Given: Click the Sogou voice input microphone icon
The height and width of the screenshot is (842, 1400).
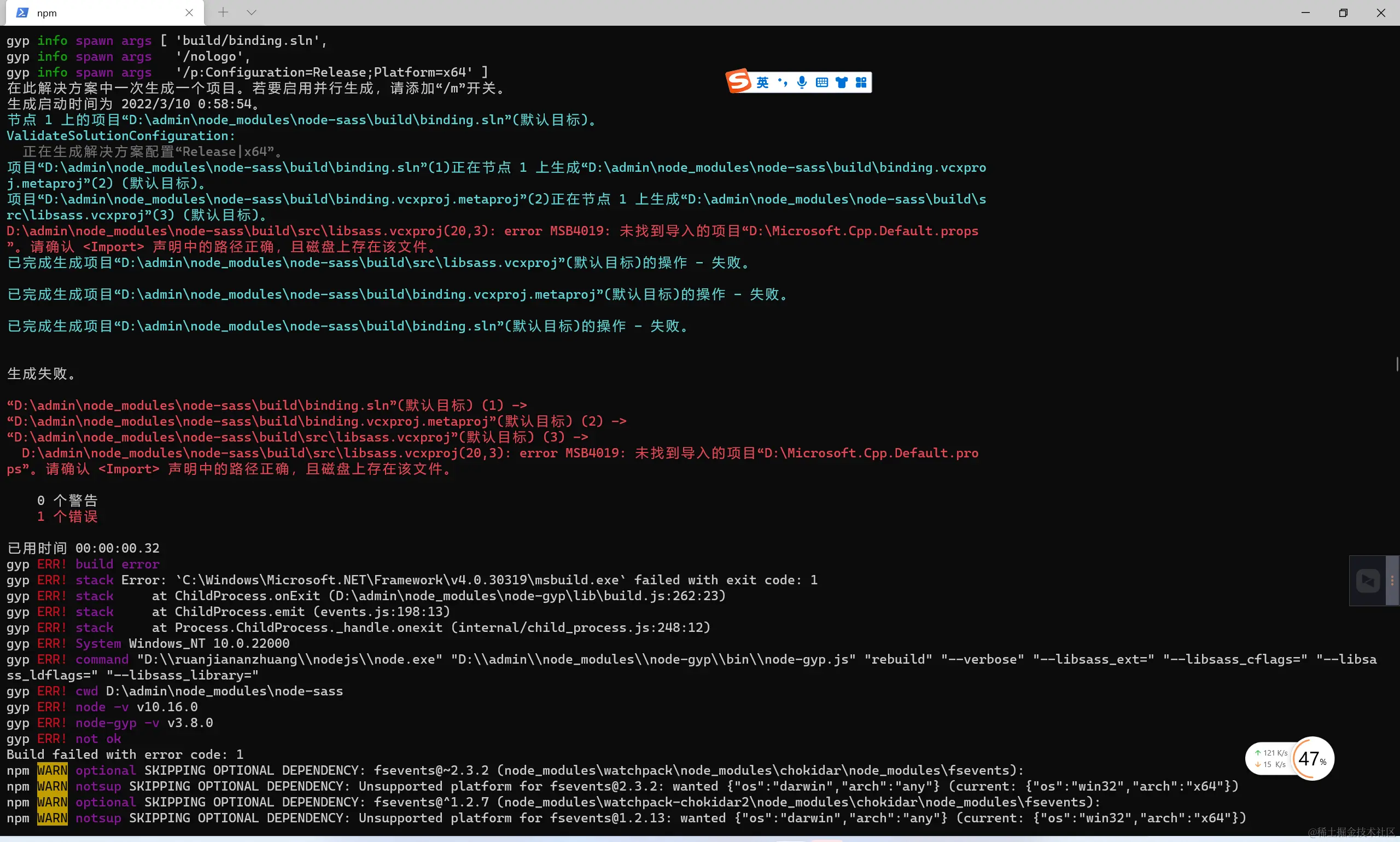Looking at the screenshot, I should (802, 83).
